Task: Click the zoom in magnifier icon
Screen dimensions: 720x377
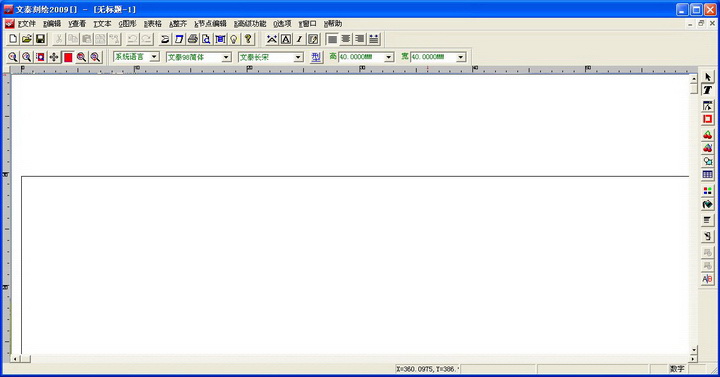Action: click(x=13, y=57)
